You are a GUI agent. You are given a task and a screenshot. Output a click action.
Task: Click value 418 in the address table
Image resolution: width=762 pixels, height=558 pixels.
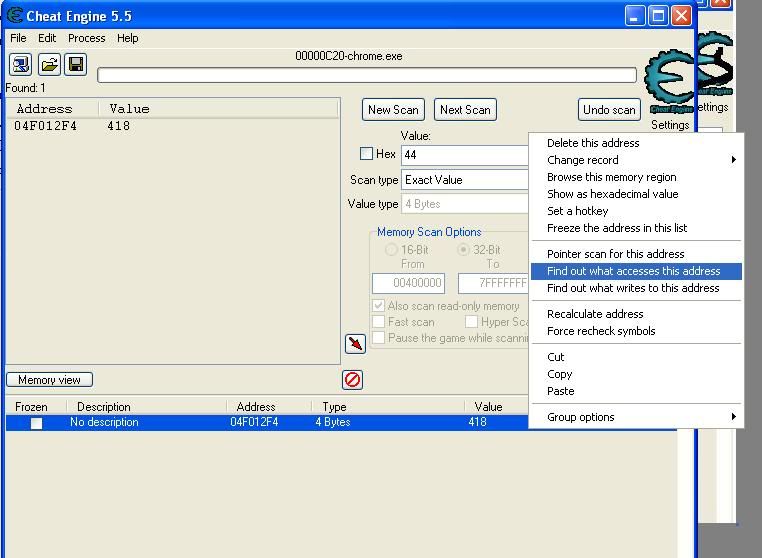(477, 422)
